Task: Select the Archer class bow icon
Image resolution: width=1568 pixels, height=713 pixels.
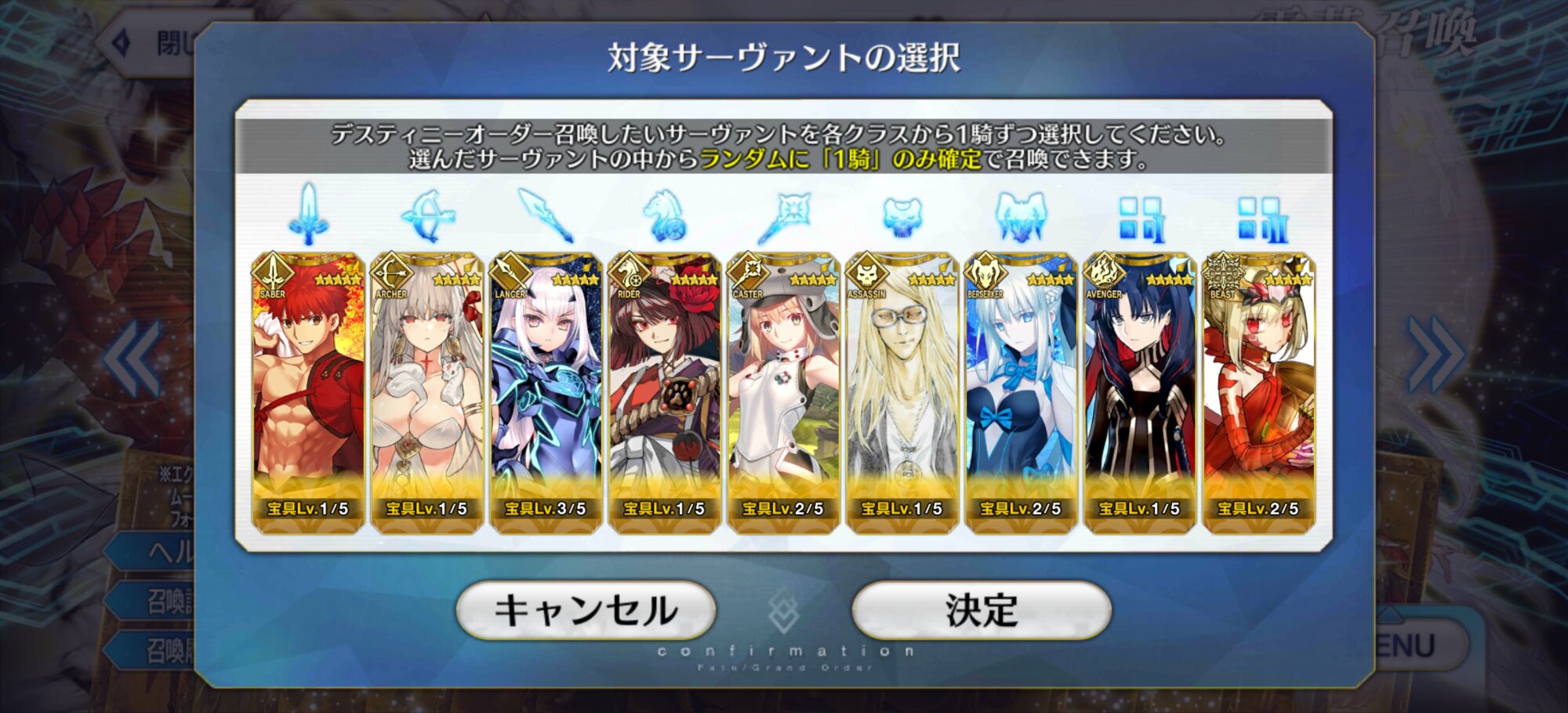Action: point(427,215)
